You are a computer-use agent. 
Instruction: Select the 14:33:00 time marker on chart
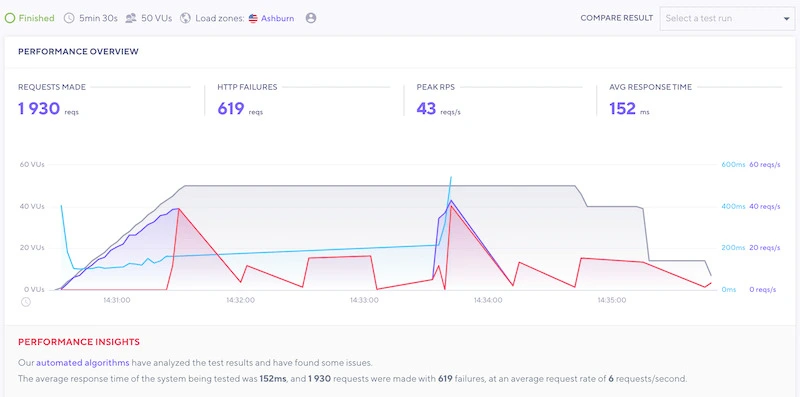tap(364, 300)
